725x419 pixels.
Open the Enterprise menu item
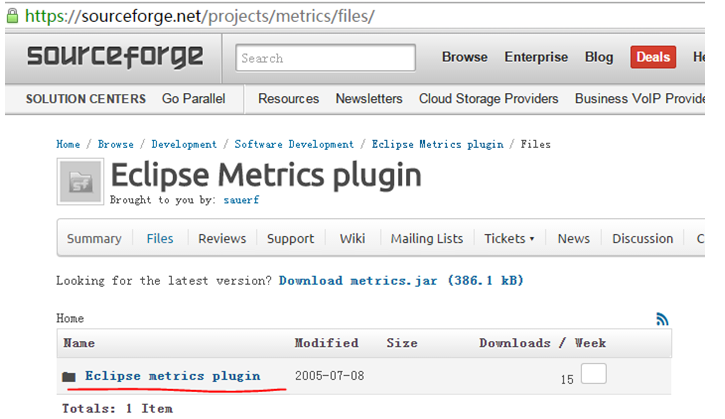[536, 57]
